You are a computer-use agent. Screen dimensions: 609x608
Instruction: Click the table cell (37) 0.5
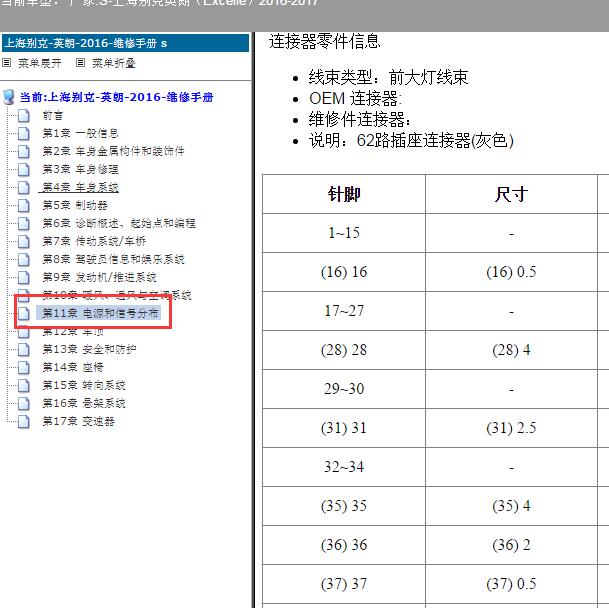coord(511,584)
